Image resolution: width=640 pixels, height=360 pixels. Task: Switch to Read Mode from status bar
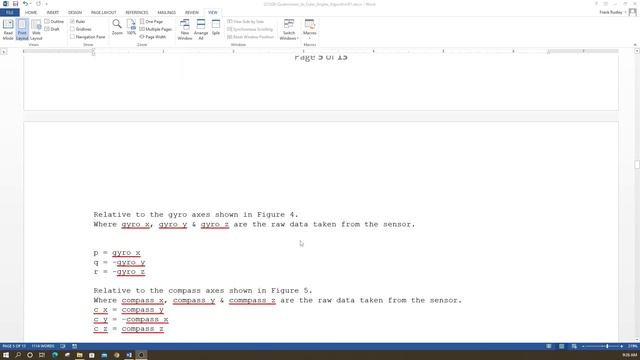click(549, 346)
